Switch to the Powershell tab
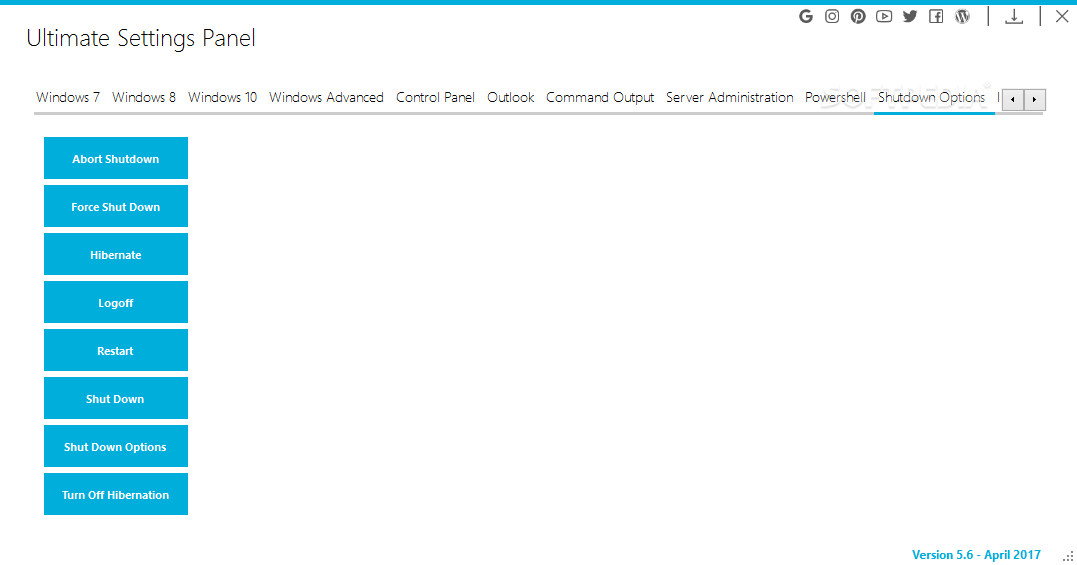Viewport: 1077px width, 565px height. pos(835,97)
